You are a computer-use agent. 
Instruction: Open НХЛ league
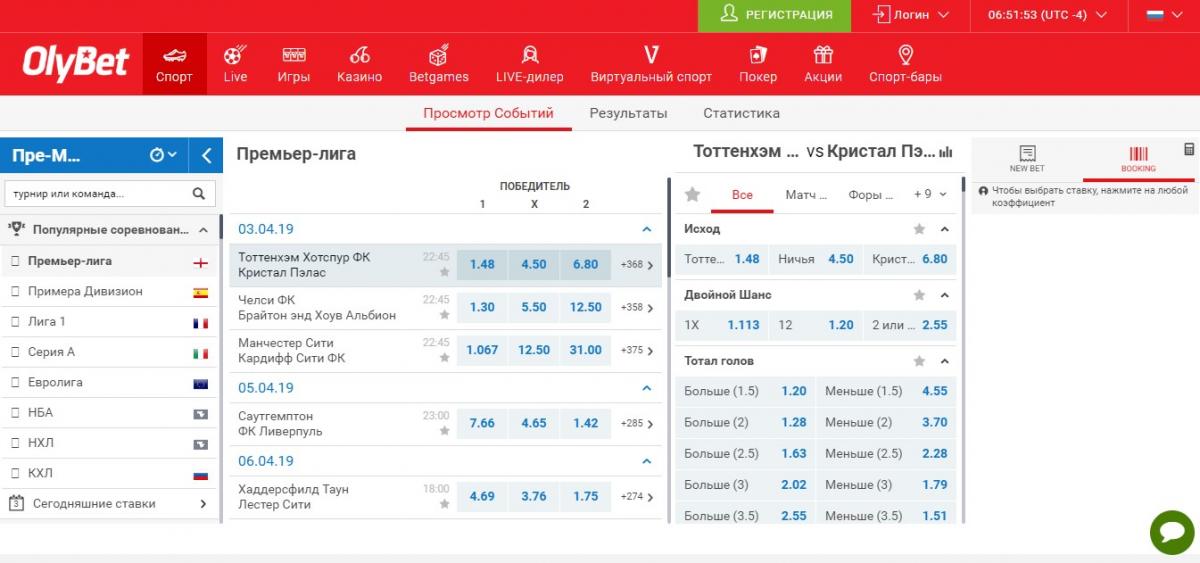(110, 443)
